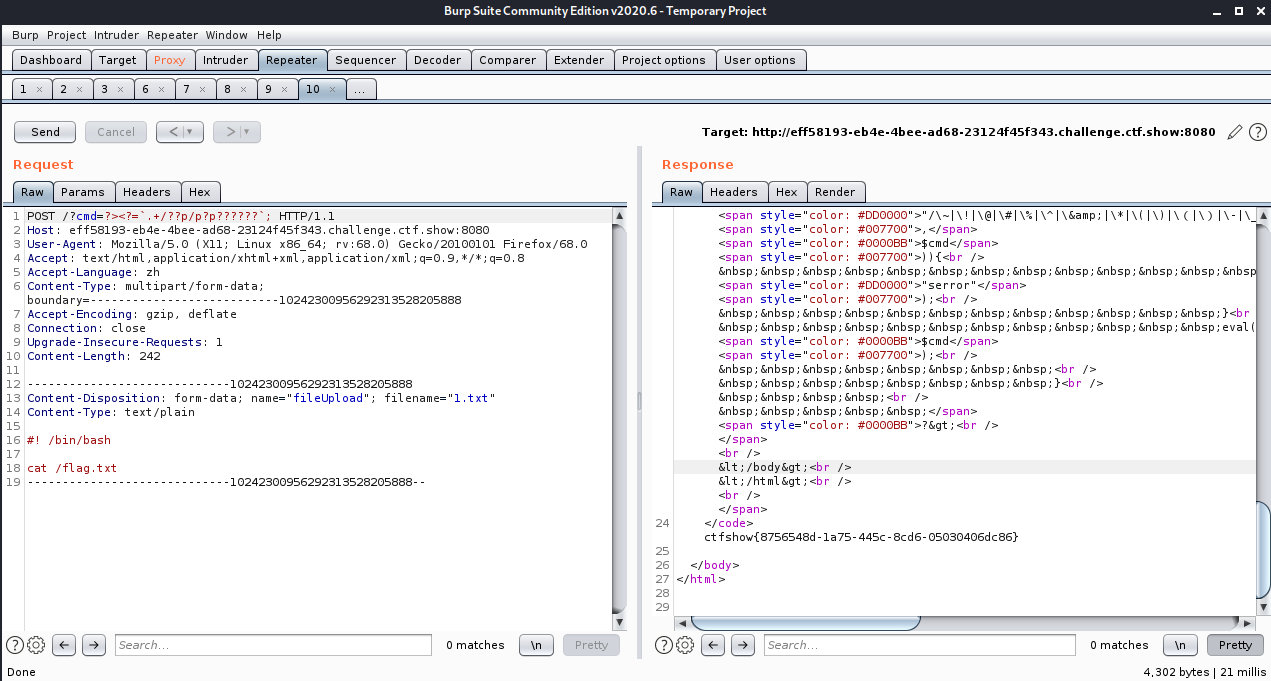This screenshot has width=1271, height=681.
Task: Go back to previous request history
Action: [172, 132]
